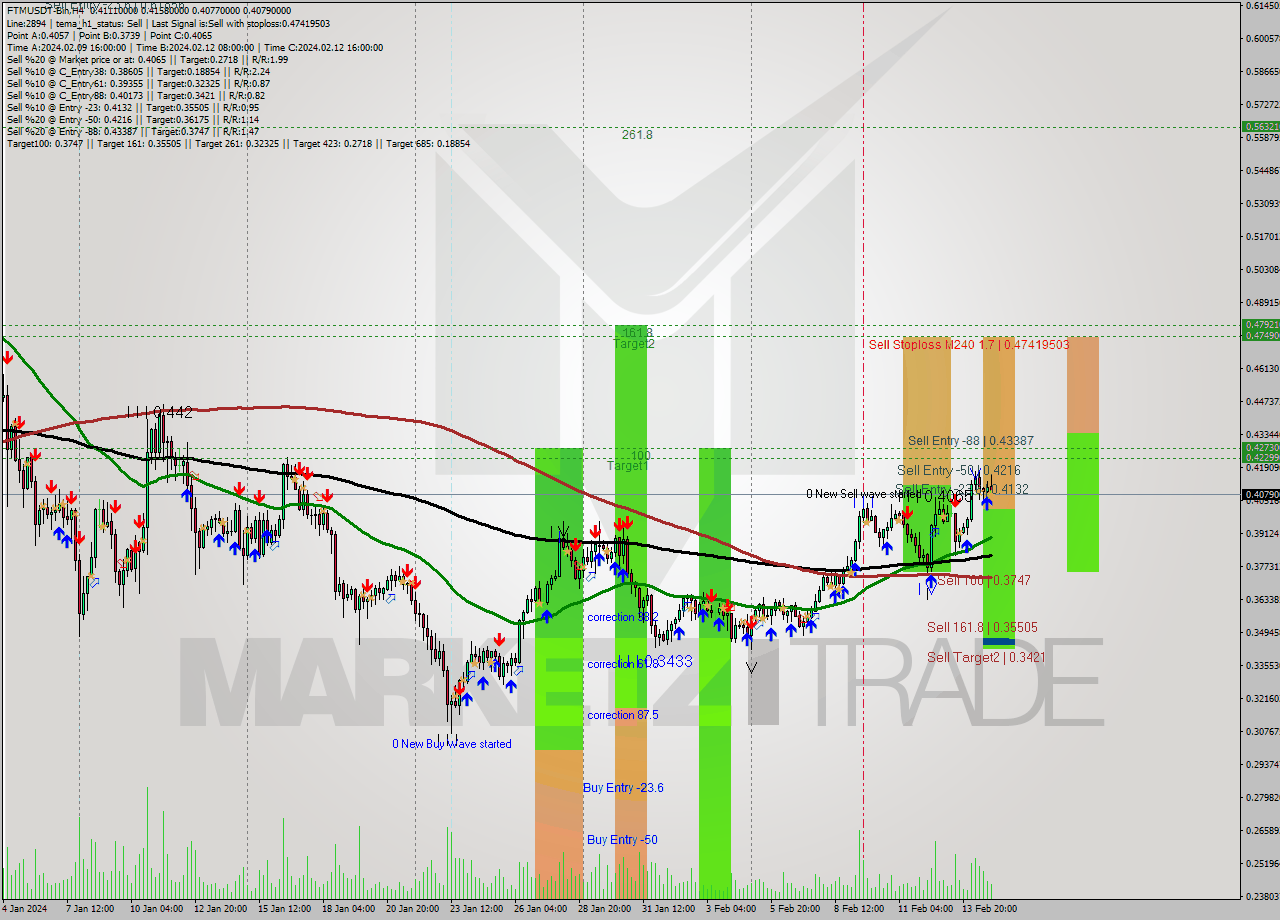Click the 'correction 87.5' label

pos(623,715)
